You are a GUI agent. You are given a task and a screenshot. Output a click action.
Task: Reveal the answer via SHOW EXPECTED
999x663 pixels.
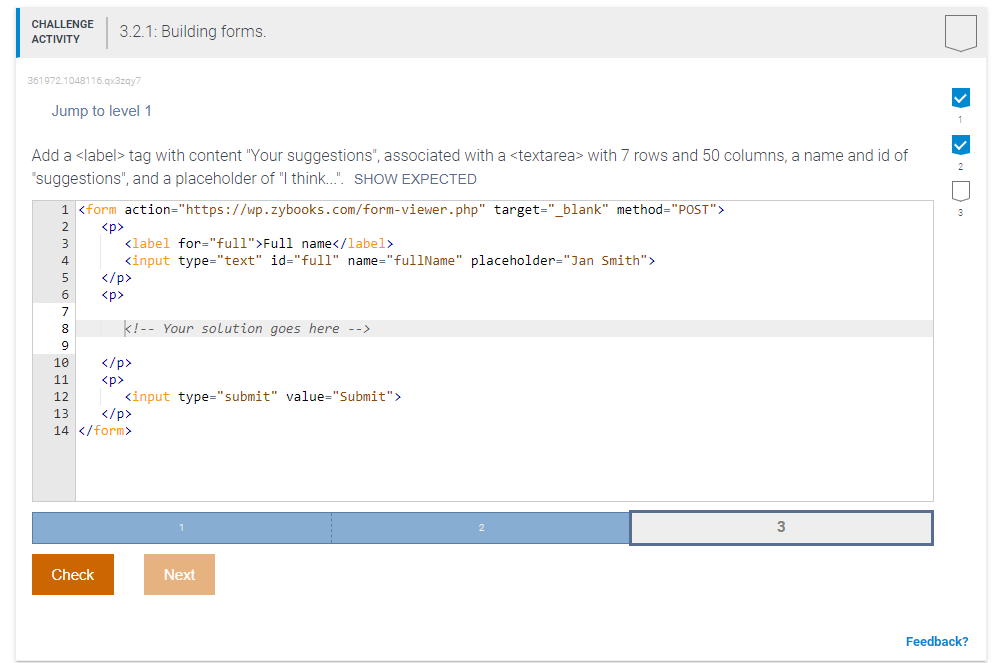[x=416, y=179]
